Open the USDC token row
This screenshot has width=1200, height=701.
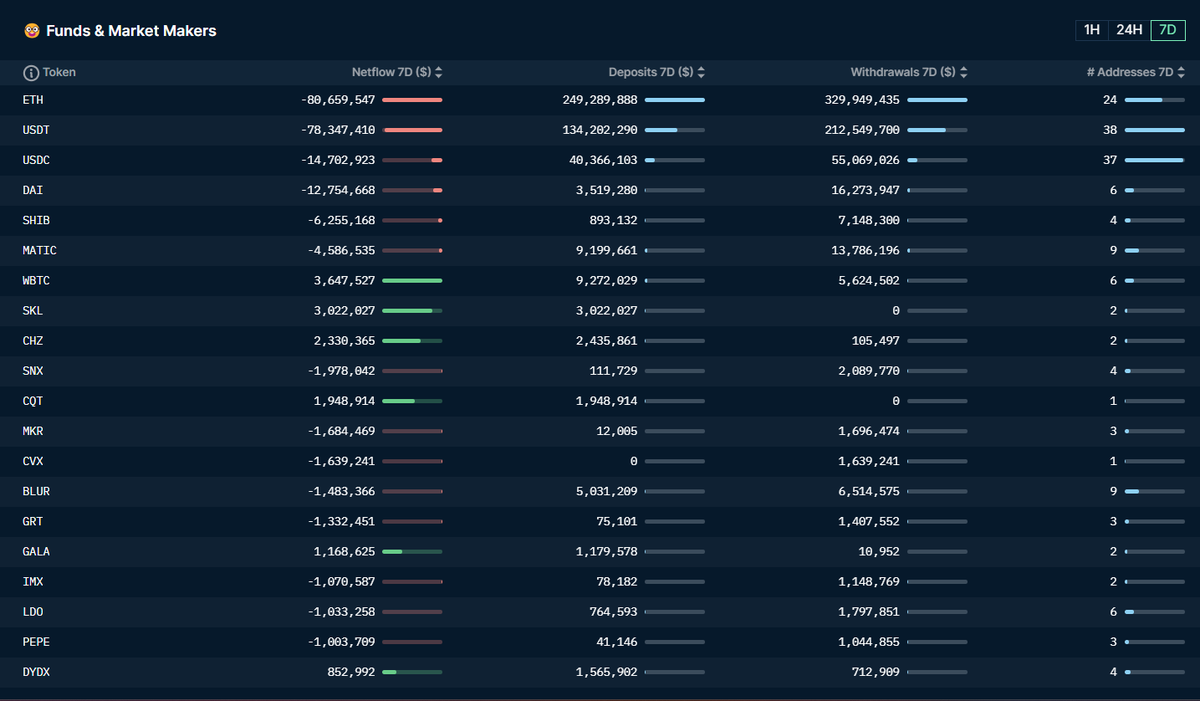[600, 160]
